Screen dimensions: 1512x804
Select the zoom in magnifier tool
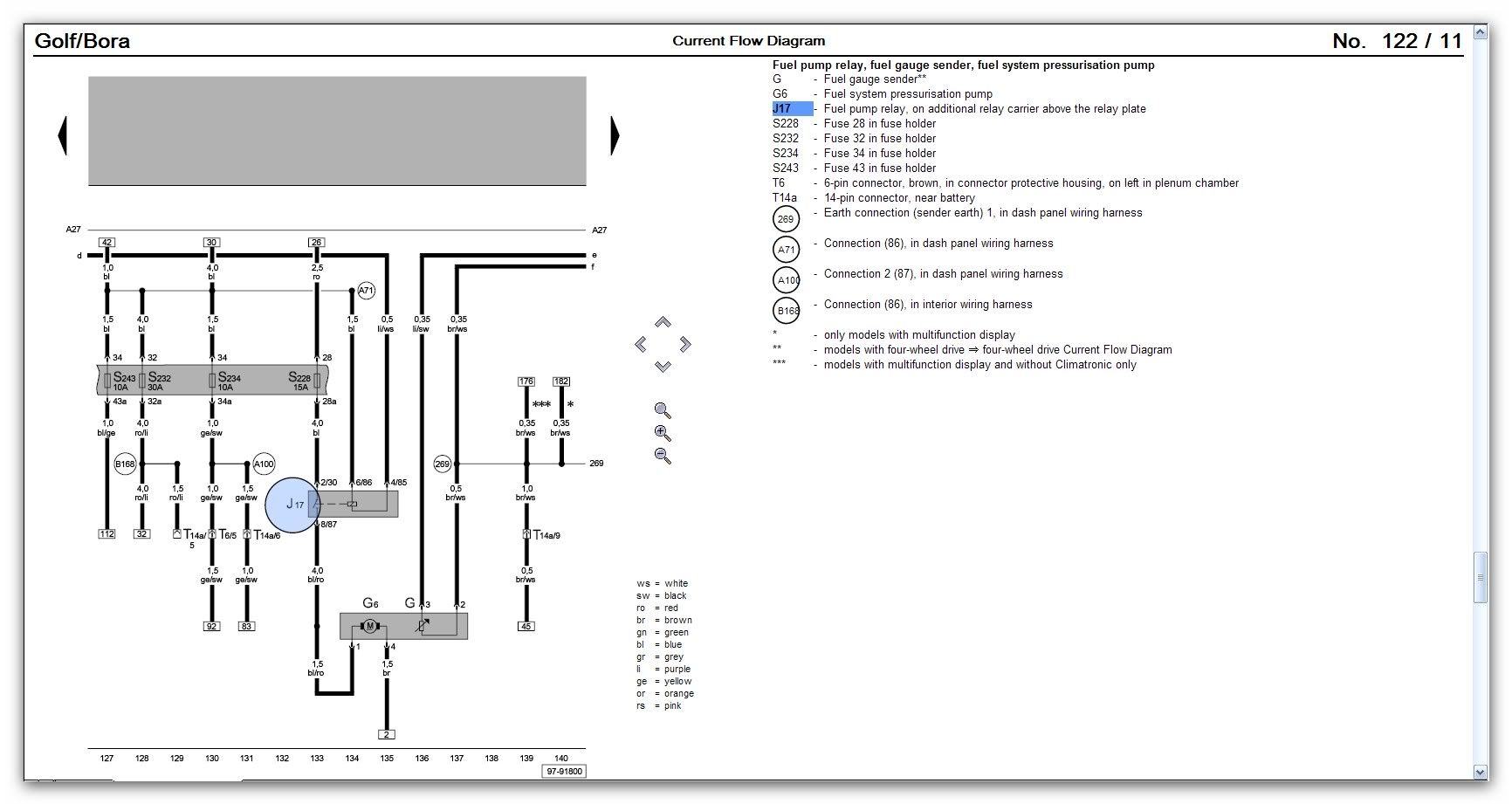tap(661, 431)
